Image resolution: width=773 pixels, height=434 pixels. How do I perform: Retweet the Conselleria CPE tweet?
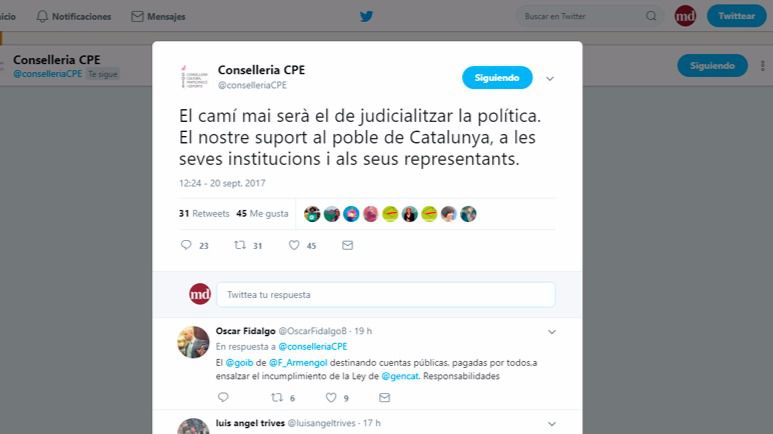(x=240, y=245)
